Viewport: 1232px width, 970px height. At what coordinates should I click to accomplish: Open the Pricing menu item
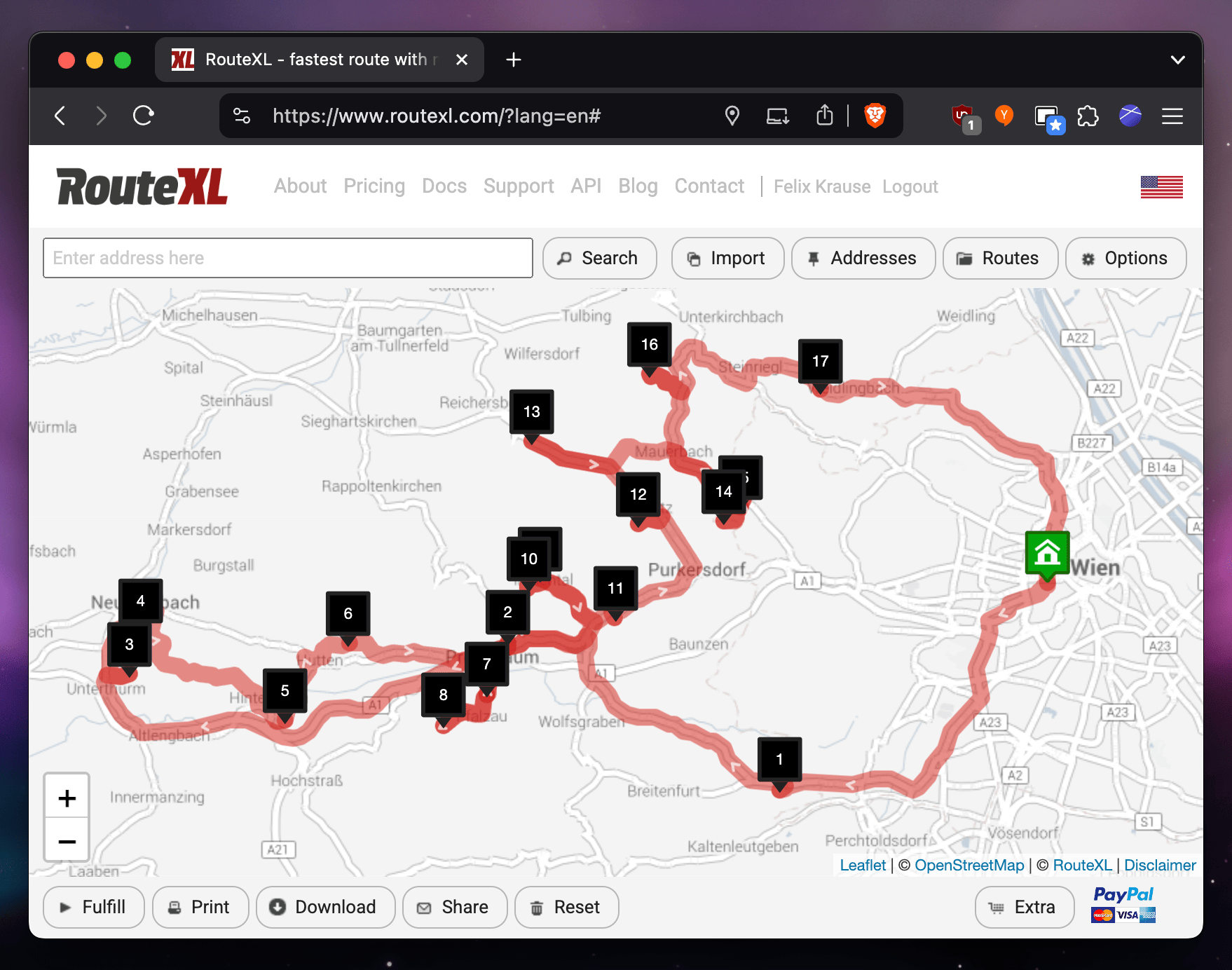click(x=374, y=186)
